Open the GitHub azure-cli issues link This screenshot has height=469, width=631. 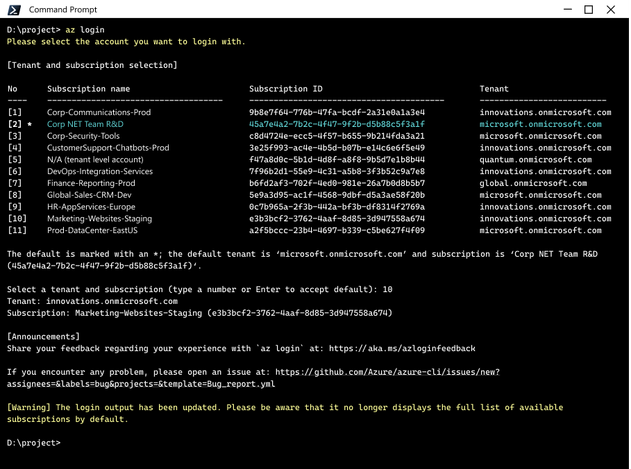click(253, 378)
